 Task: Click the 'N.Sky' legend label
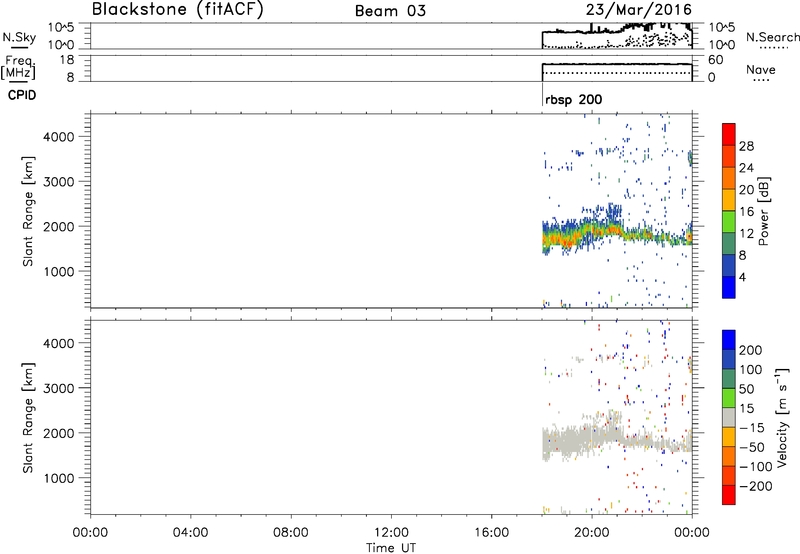[19, 37]
